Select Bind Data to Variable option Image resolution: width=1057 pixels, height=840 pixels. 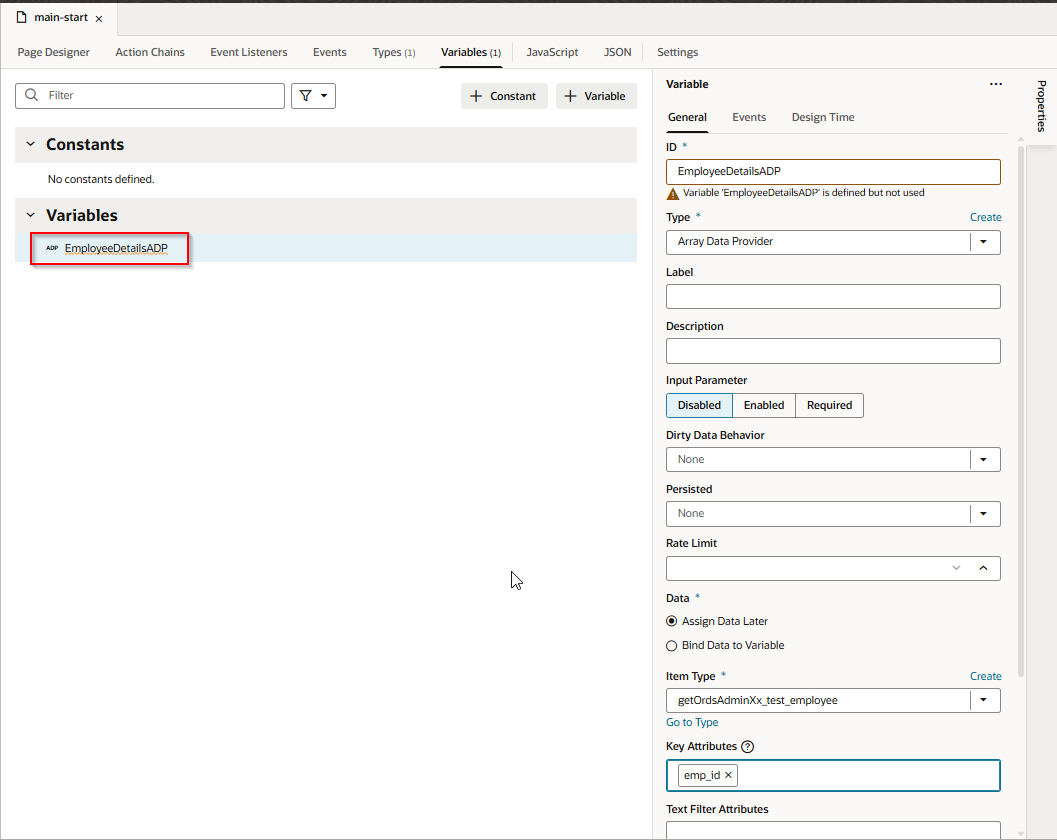(672, 645)
